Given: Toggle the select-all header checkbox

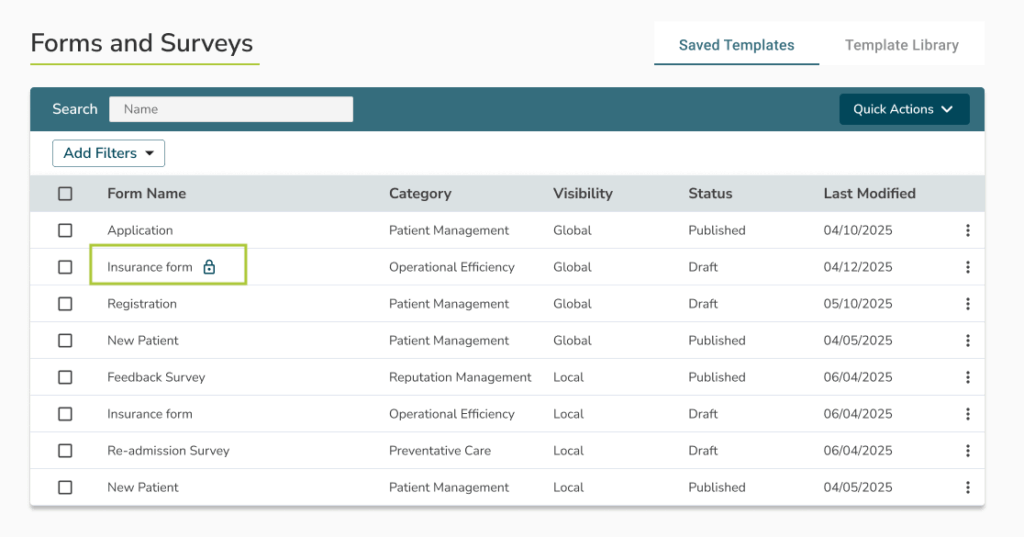Looking at the screenshot, I should tap(65, 194).
